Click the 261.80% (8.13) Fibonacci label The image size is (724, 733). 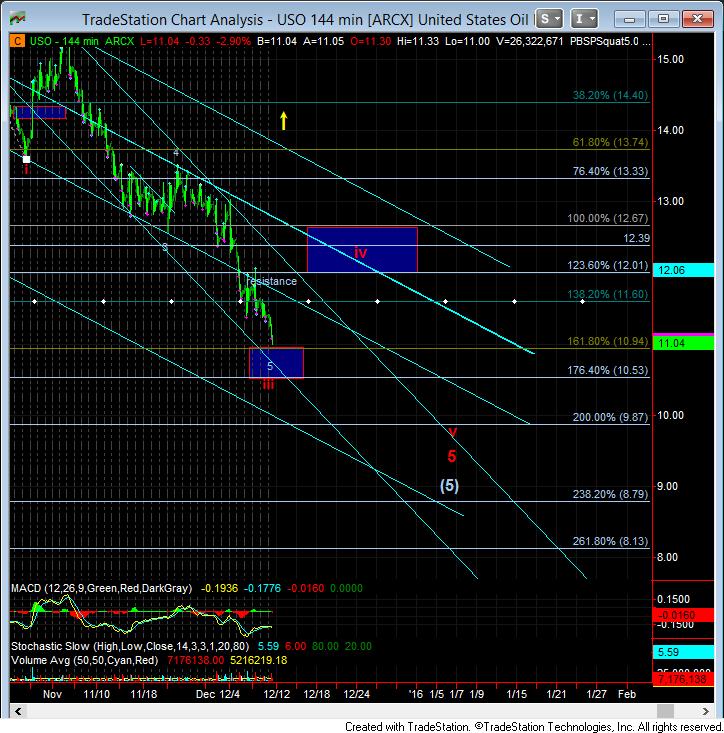point(610,541)
